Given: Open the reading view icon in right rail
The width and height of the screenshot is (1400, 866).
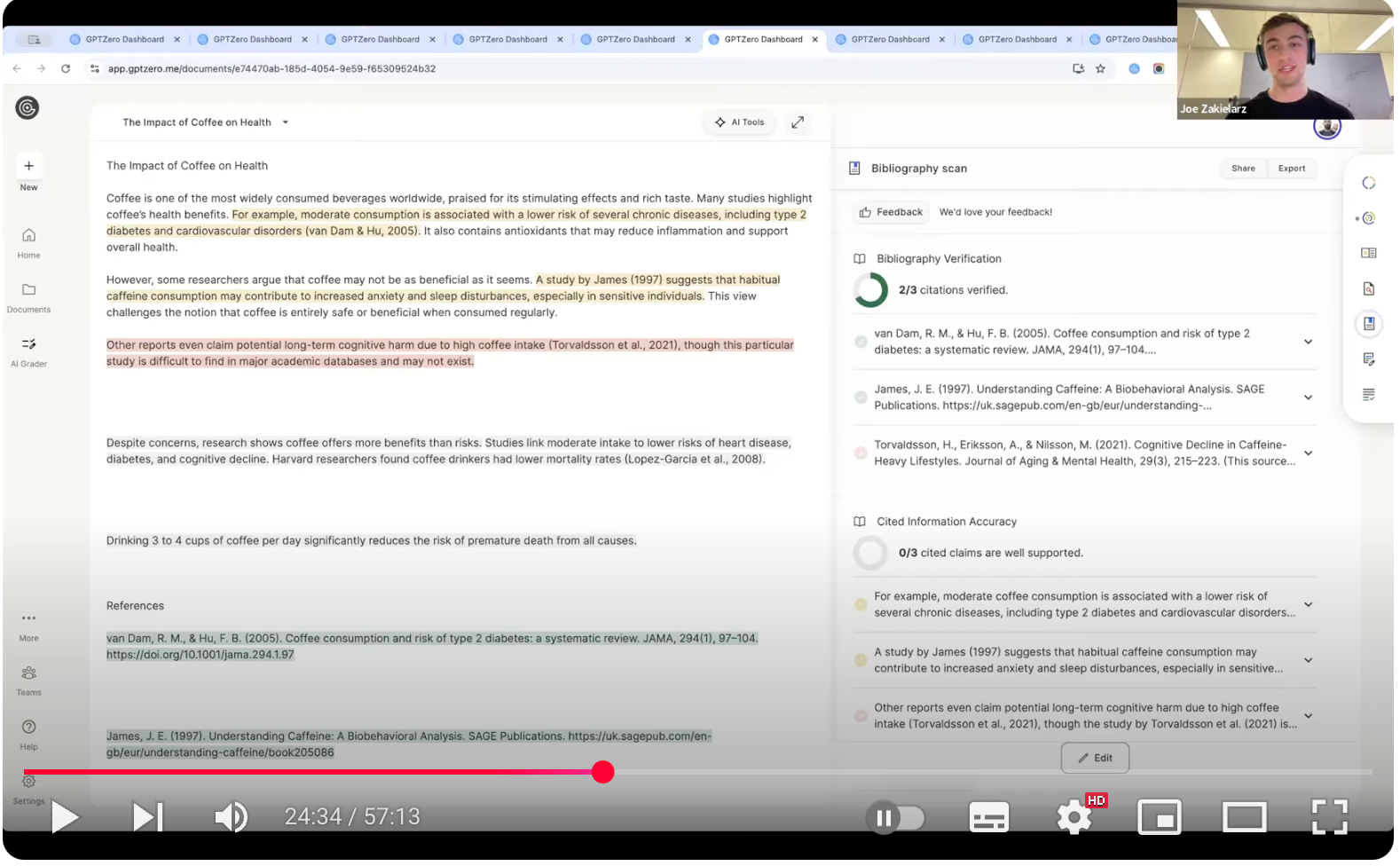Looking at the screenshot, I should click(x=1369, y=254).
